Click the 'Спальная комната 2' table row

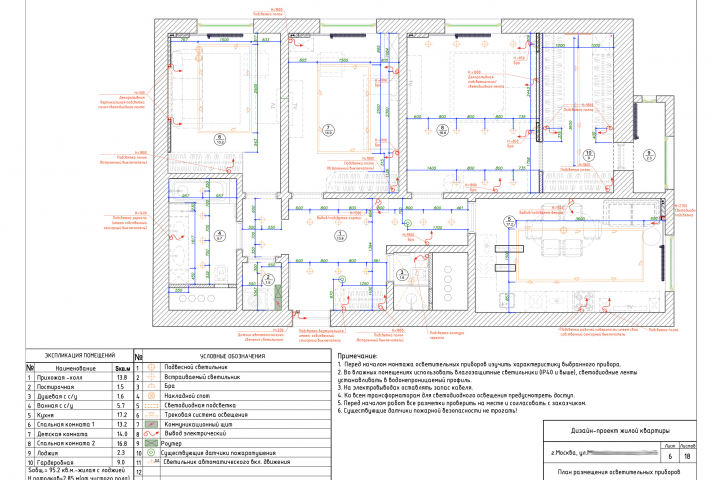click(79, 443)
